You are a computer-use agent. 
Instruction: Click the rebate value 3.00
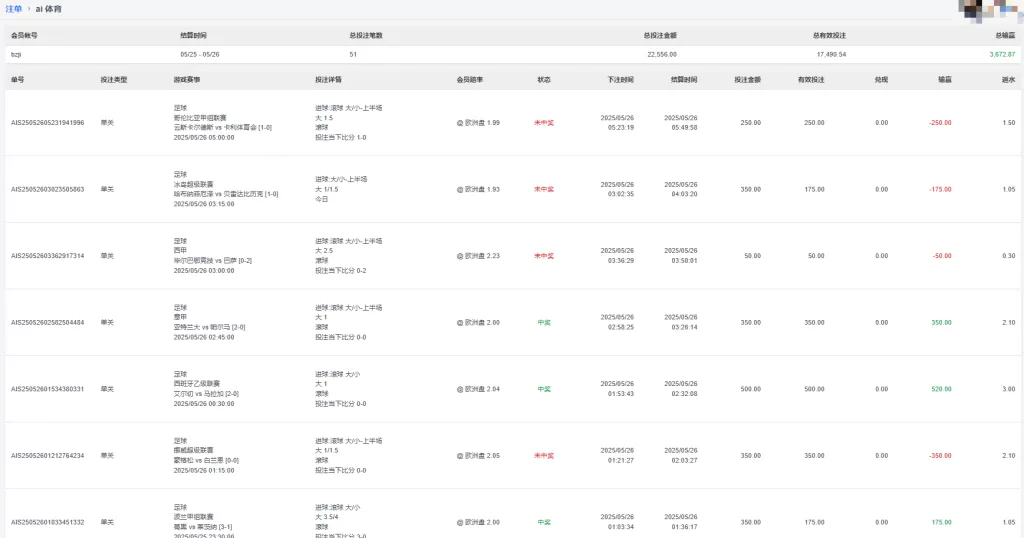click(x=1009, y=389)
